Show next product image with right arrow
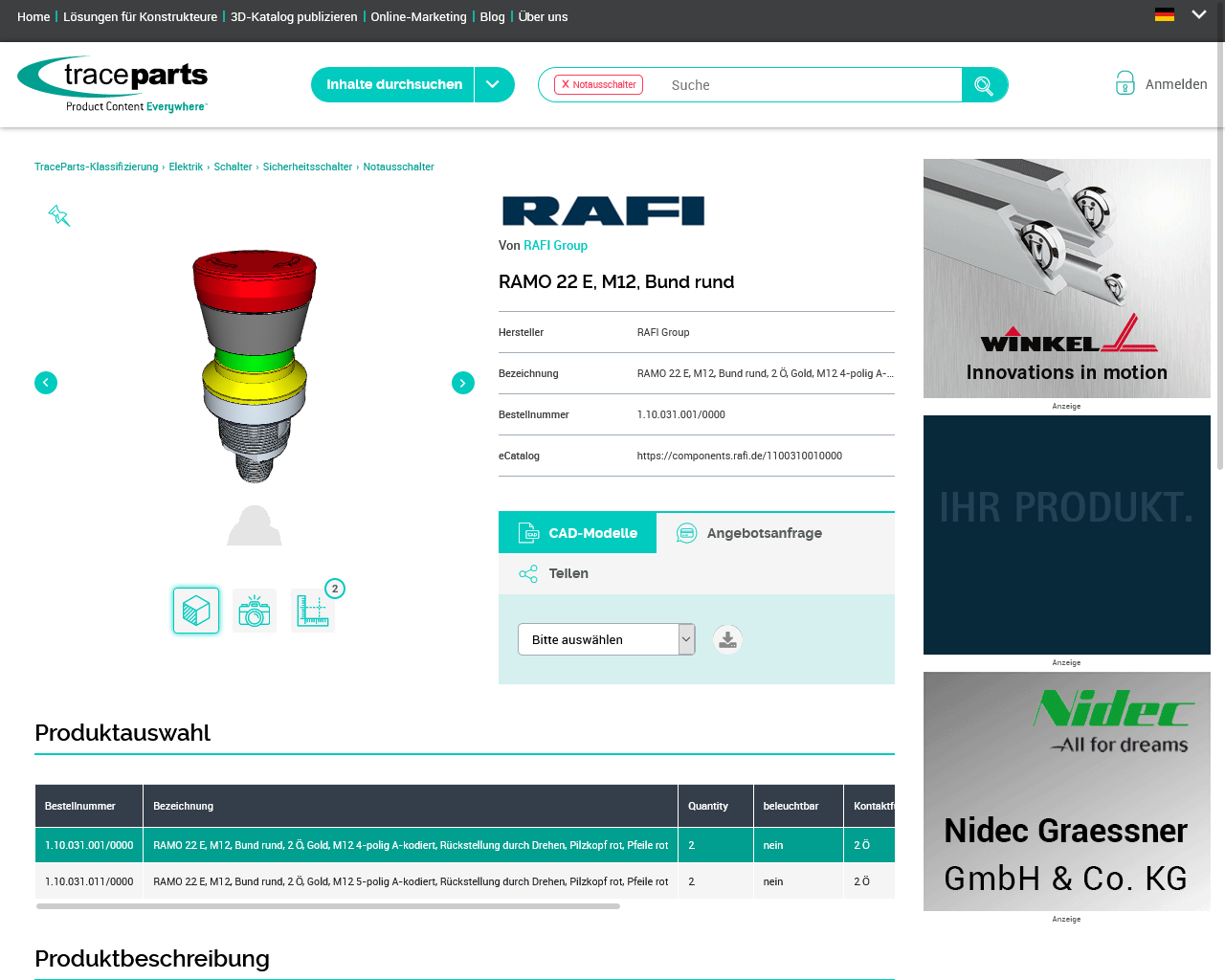Screen dimensions: 1225x980 463,383
